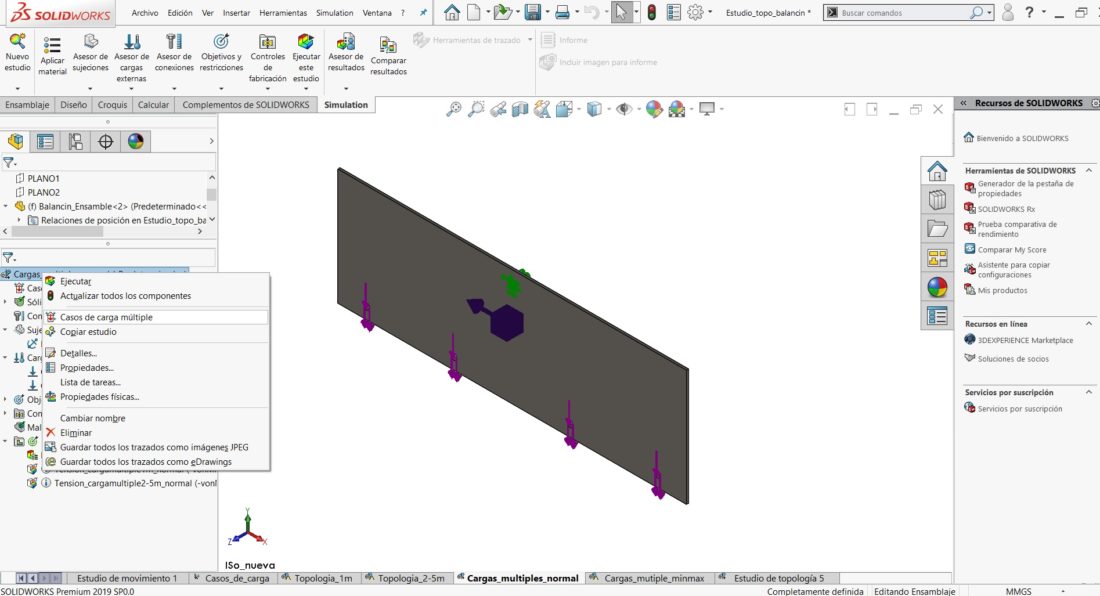Pin the menu bar pushpin
1100x596 pixels.
click(x=423, y=13)
